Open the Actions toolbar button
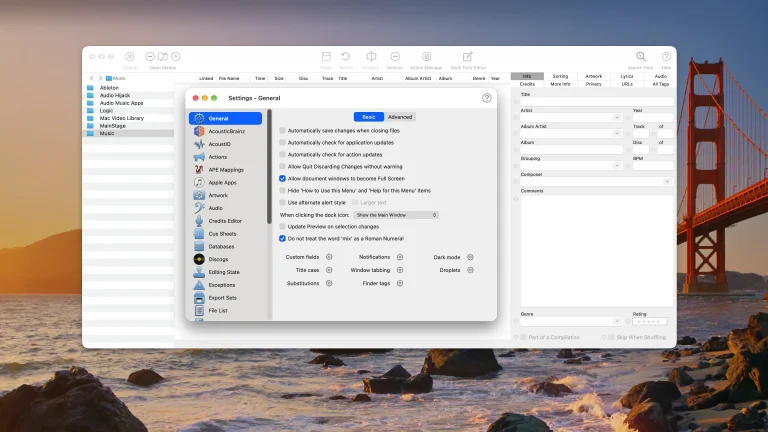This screenshot has width=768, height=432. (x=395, y=57)
